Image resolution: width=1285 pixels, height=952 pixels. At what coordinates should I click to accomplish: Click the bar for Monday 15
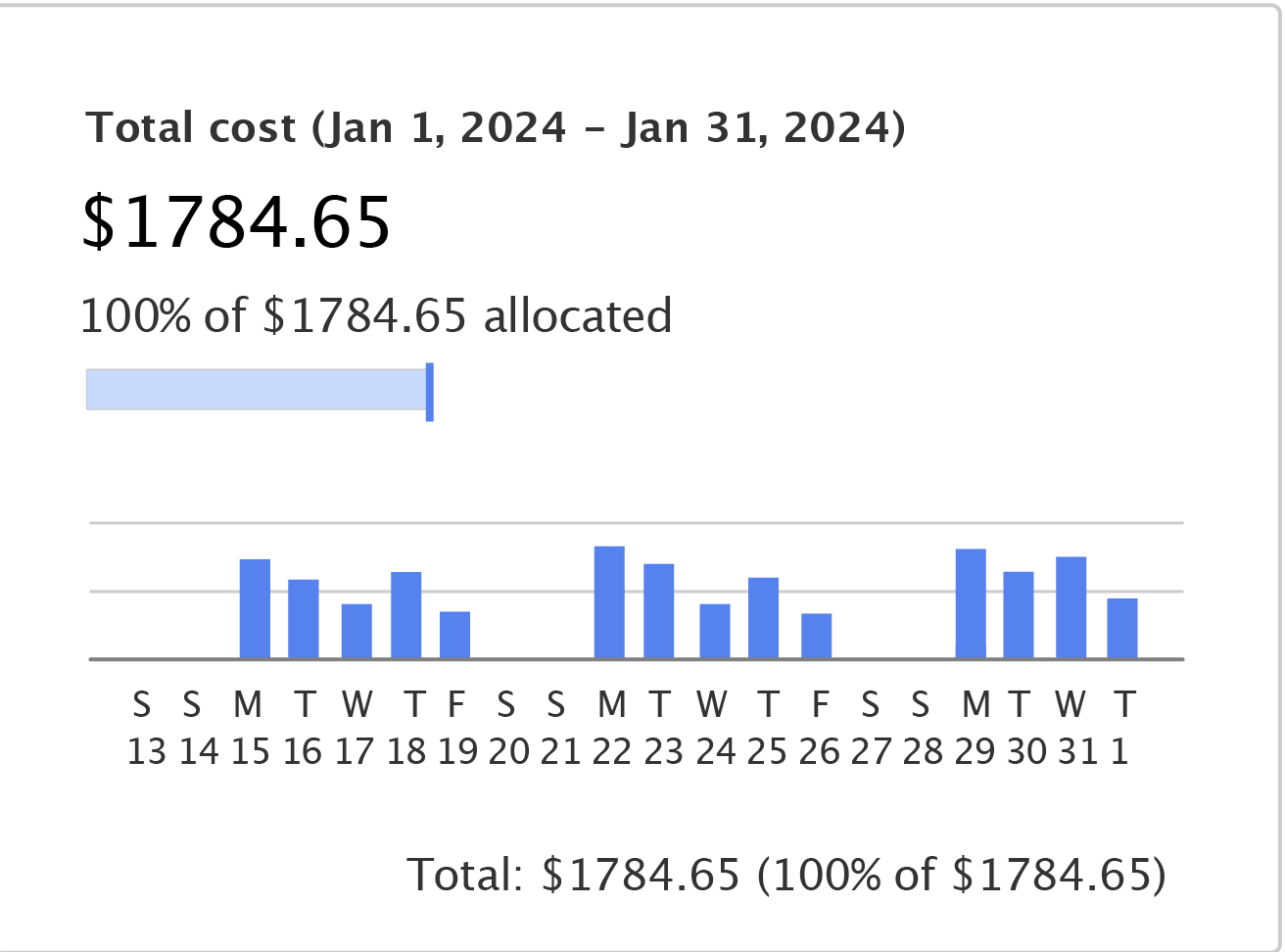click(x=255, y=609)
